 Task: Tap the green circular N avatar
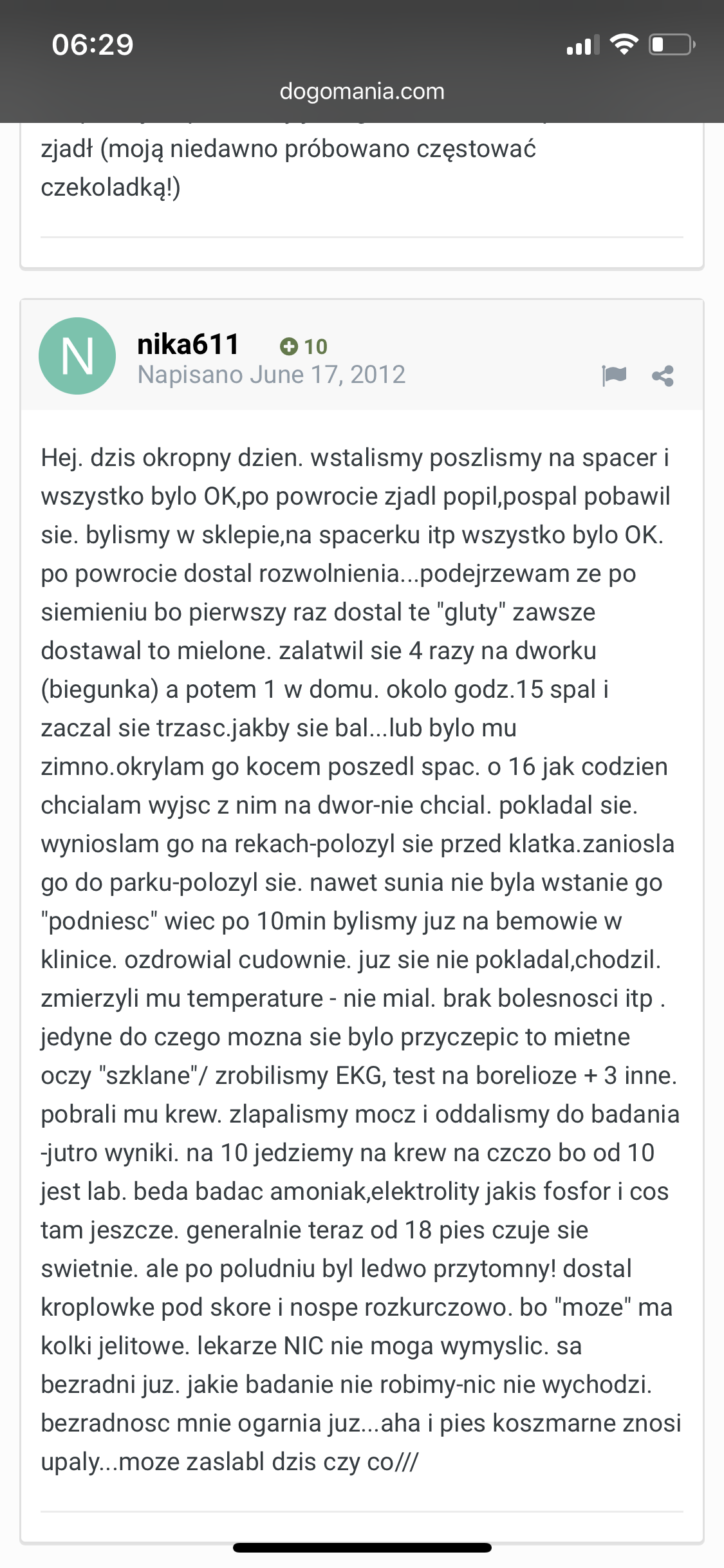pos(77,356)
